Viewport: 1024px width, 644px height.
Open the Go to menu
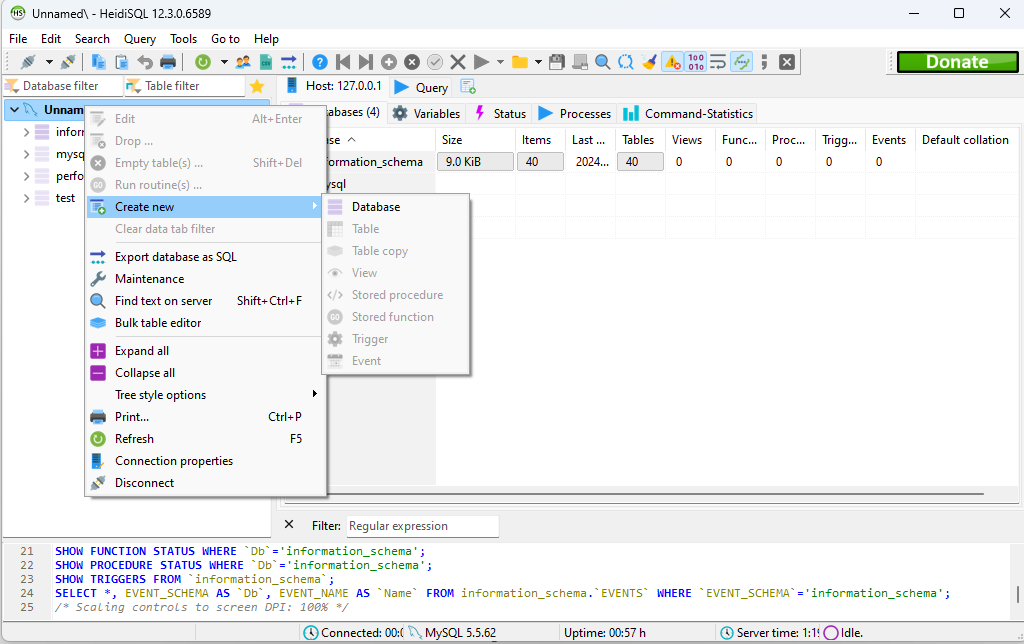pyautogui.click(x=225, y=39)
